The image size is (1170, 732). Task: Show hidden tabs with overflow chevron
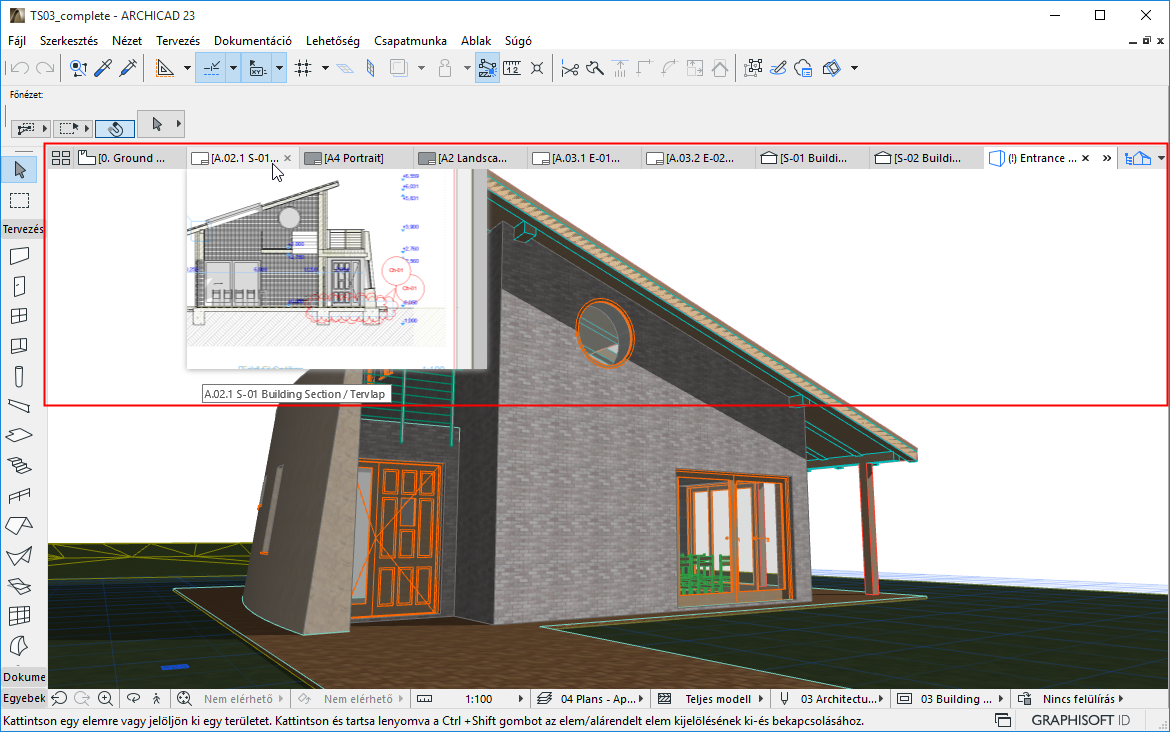point(1107,158)
